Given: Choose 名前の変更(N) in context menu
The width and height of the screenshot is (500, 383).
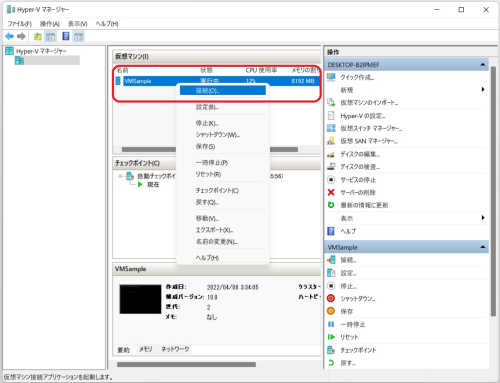Looking at the screenshot, I should click(x=223, y=242).
